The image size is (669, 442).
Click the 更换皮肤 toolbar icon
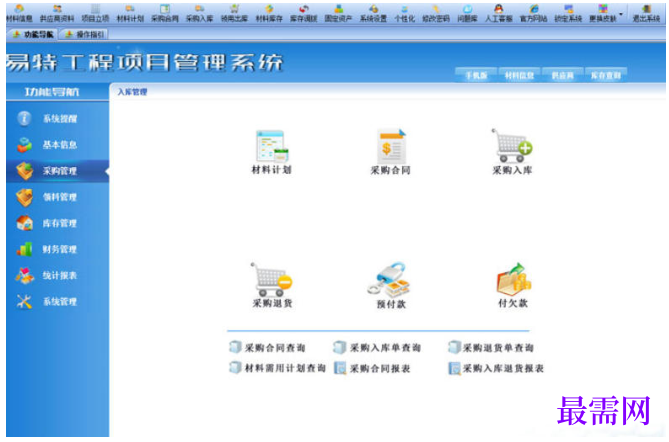pos(603,13)
